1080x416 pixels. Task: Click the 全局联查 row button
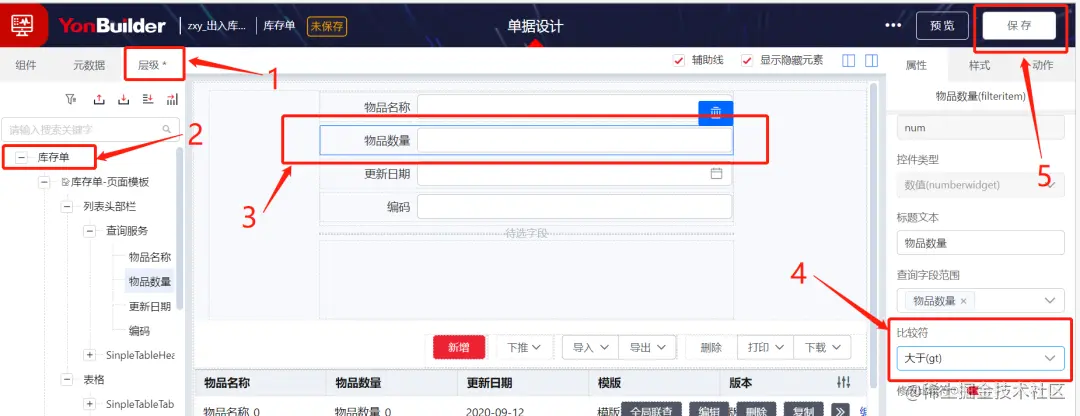[x=652, y=411]
